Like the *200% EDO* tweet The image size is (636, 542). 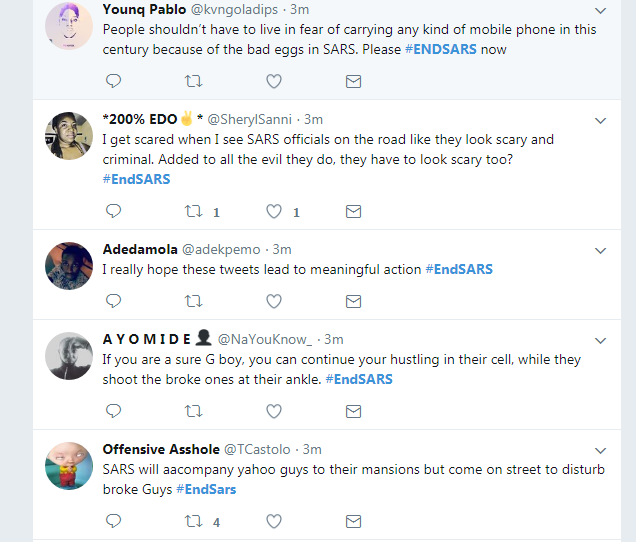click(274, 212)
